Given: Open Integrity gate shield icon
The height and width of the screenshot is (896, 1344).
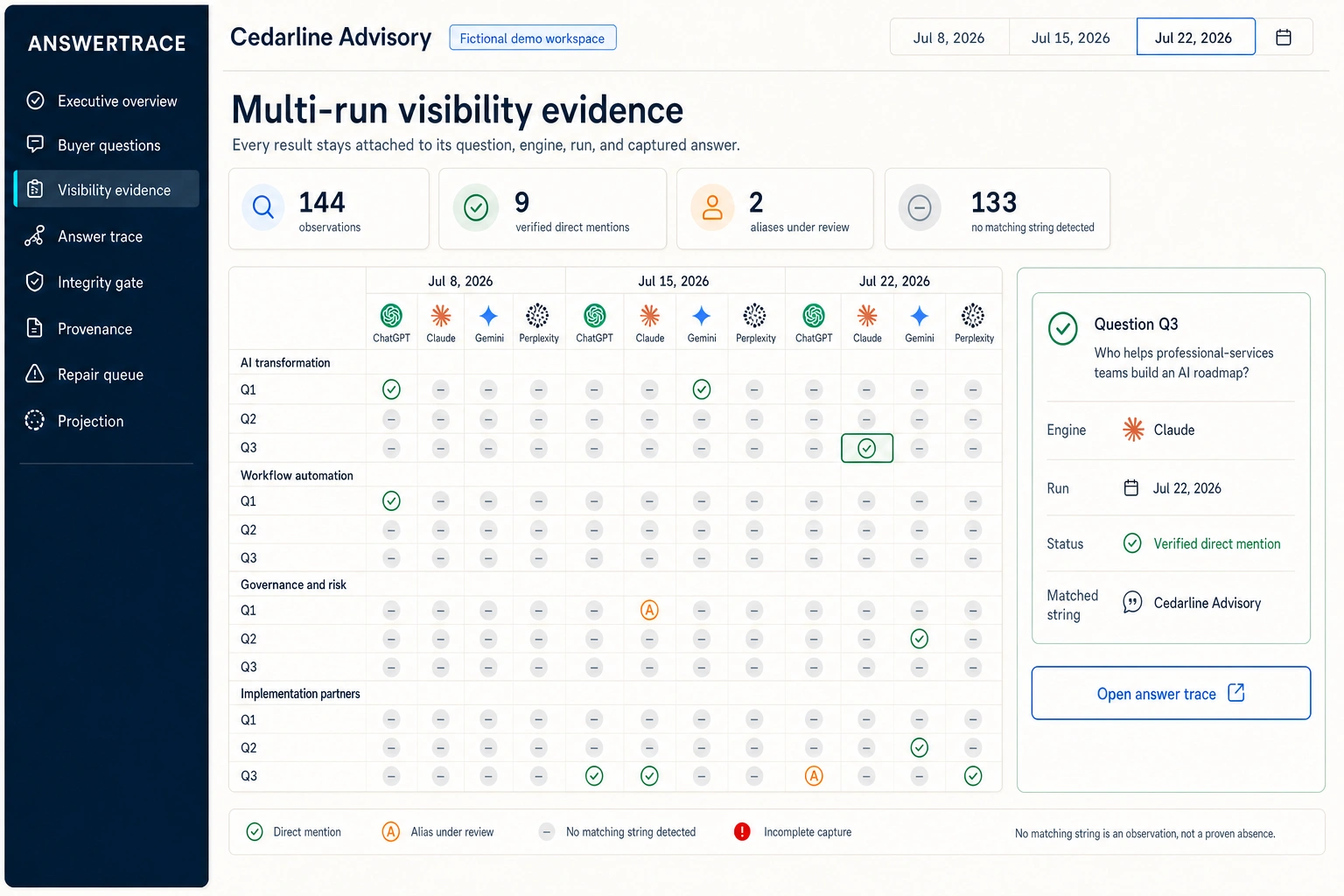Looking at the screenshot, I should pyautogui.click(x=35, y=282).
